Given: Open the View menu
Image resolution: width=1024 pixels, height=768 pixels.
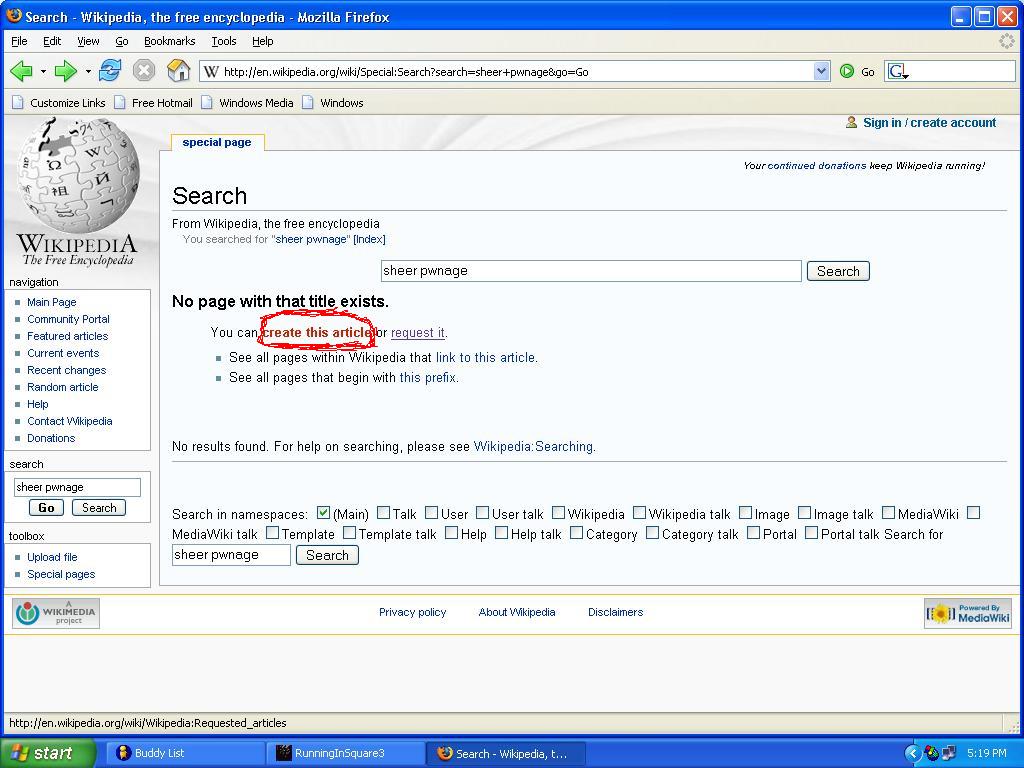Looking at the screenshot, I should (88, 41).
